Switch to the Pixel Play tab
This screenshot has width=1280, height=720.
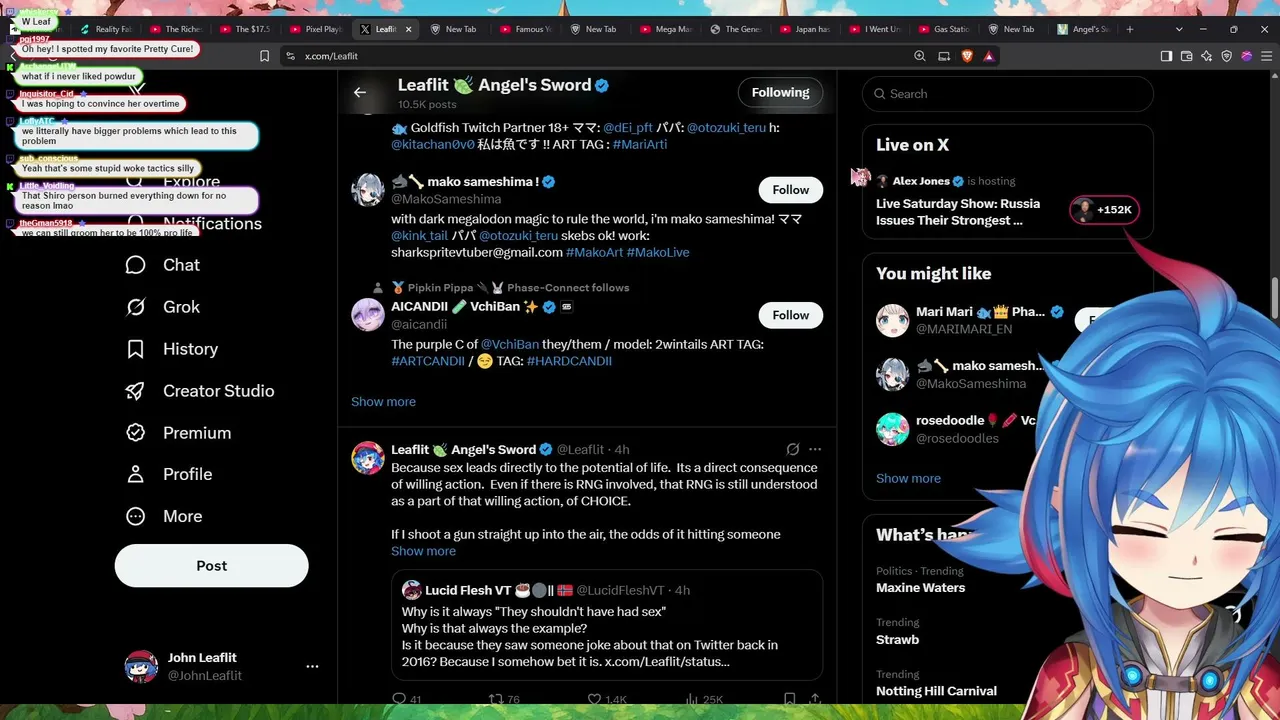coord(315,29)
